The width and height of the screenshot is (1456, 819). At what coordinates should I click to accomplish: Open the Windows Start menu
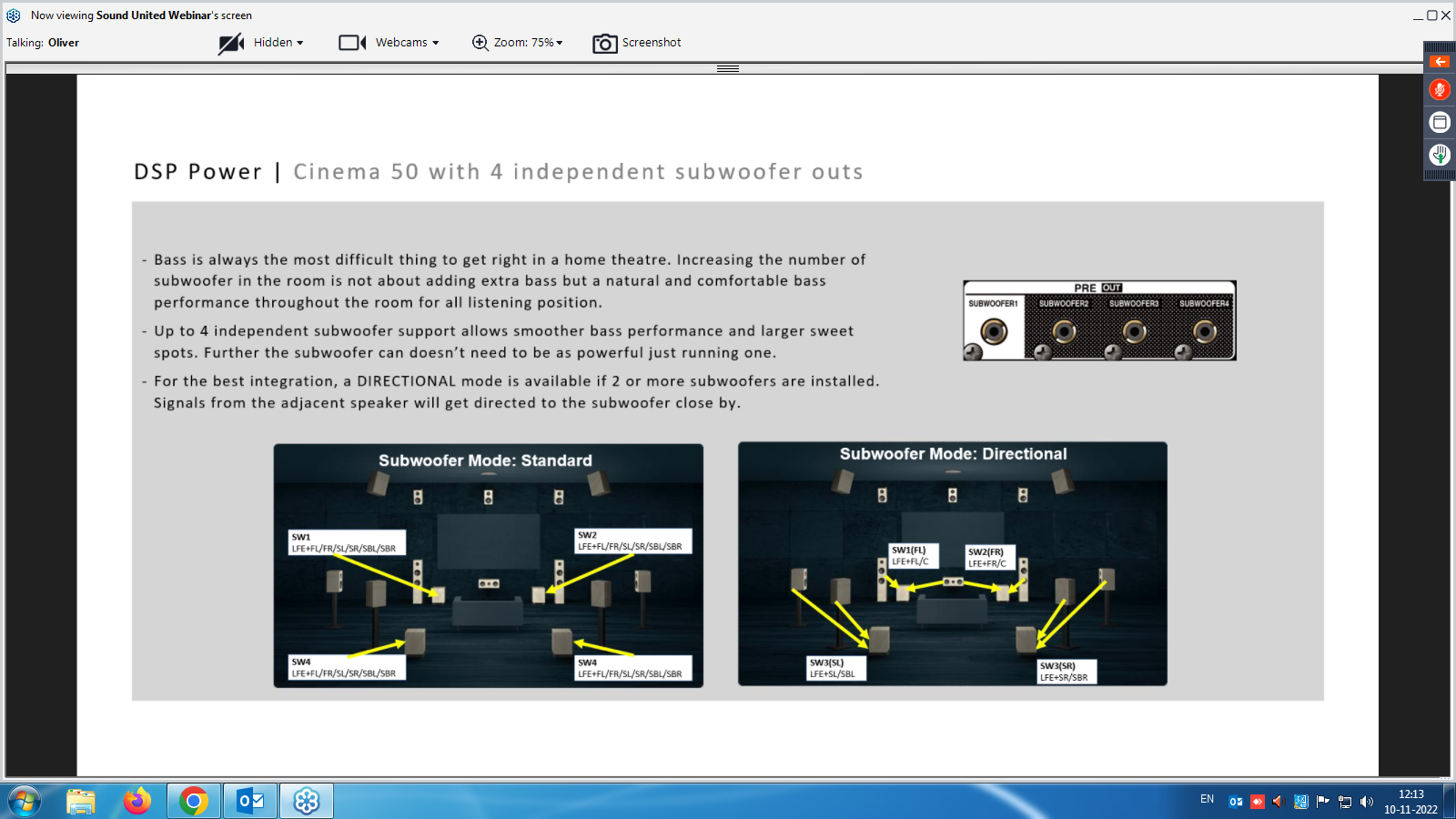pyautogui.click(x=25, y=802)
